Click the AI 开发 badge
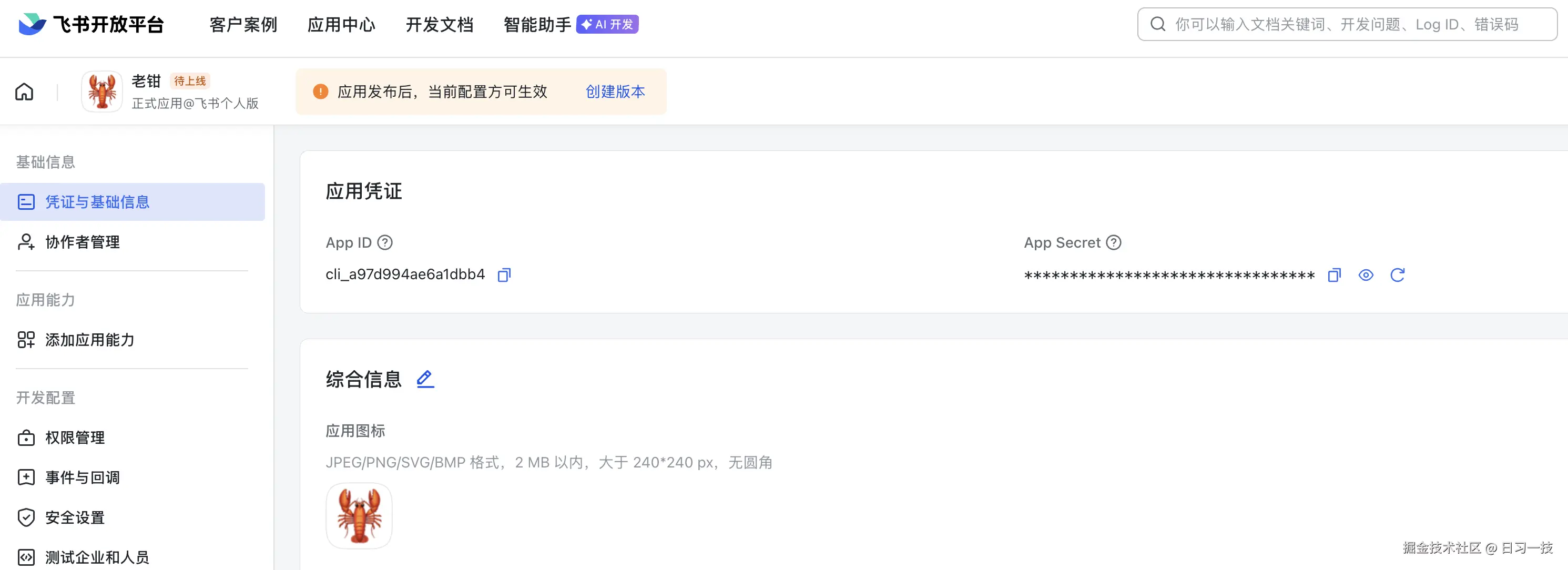 tap(607, 24)
